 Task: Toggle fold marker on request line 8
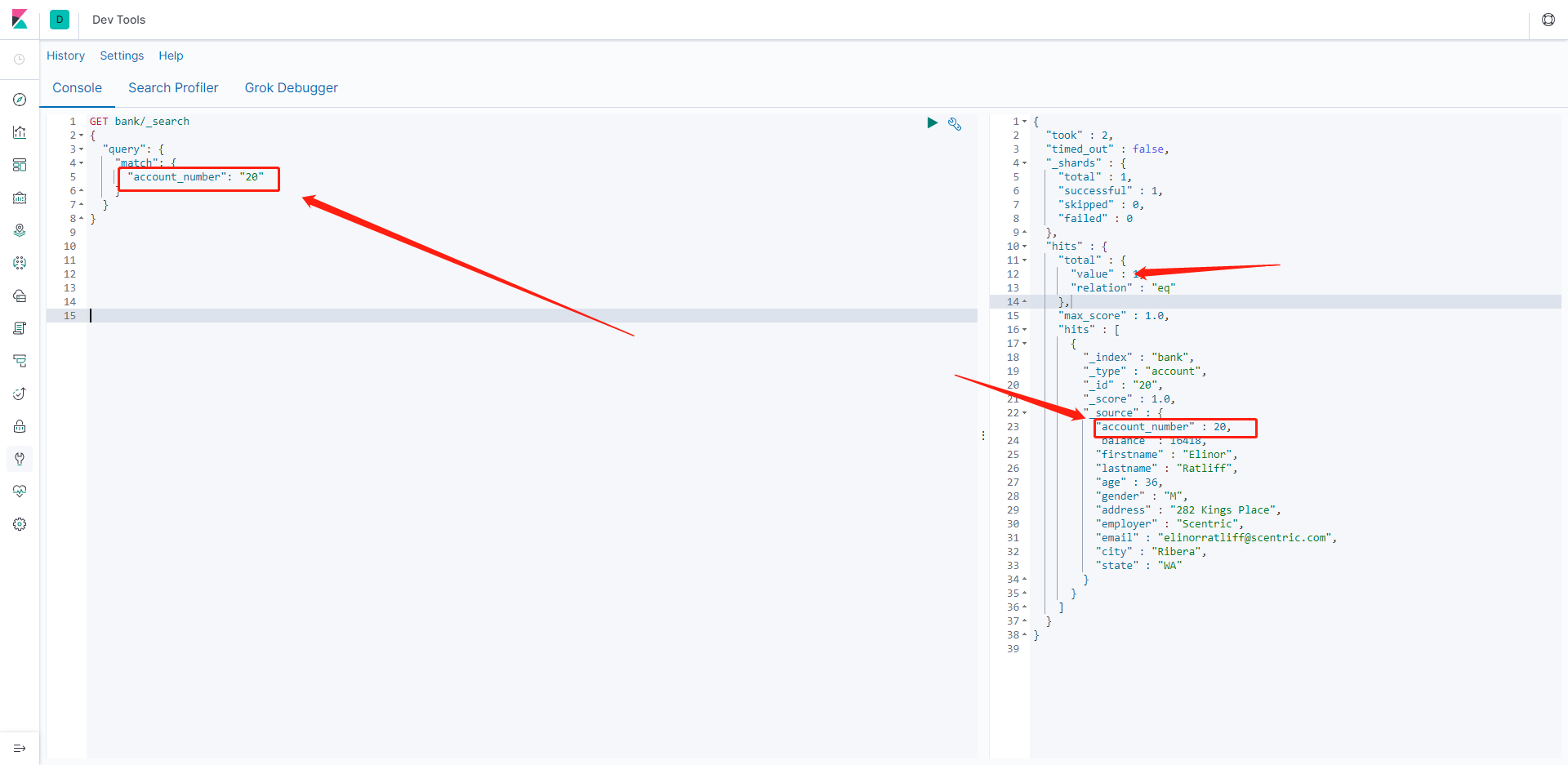(81, 219)
